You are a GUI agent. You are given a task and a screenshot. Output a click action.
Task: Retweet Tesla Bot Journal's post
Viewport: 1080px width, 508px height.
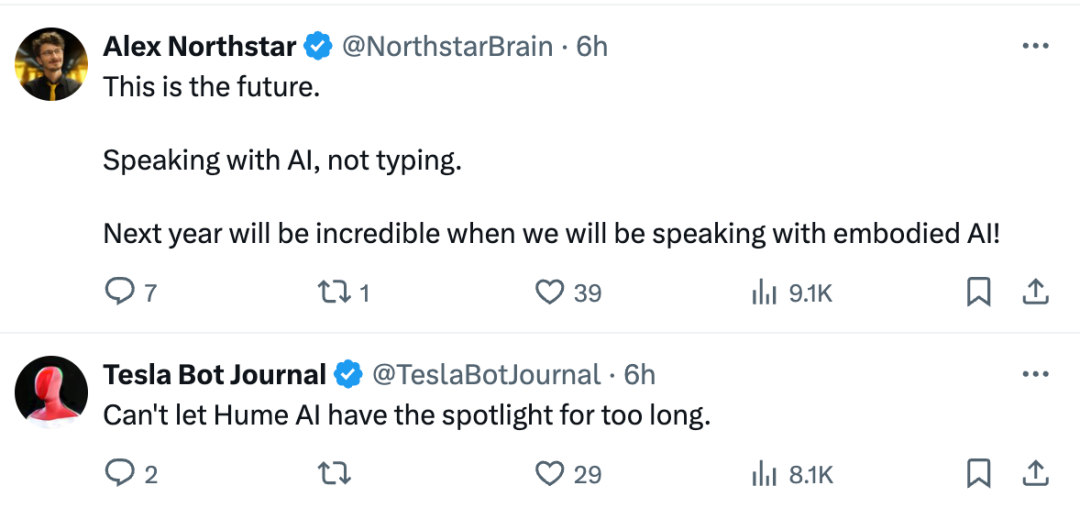click(x=334, y=474)
